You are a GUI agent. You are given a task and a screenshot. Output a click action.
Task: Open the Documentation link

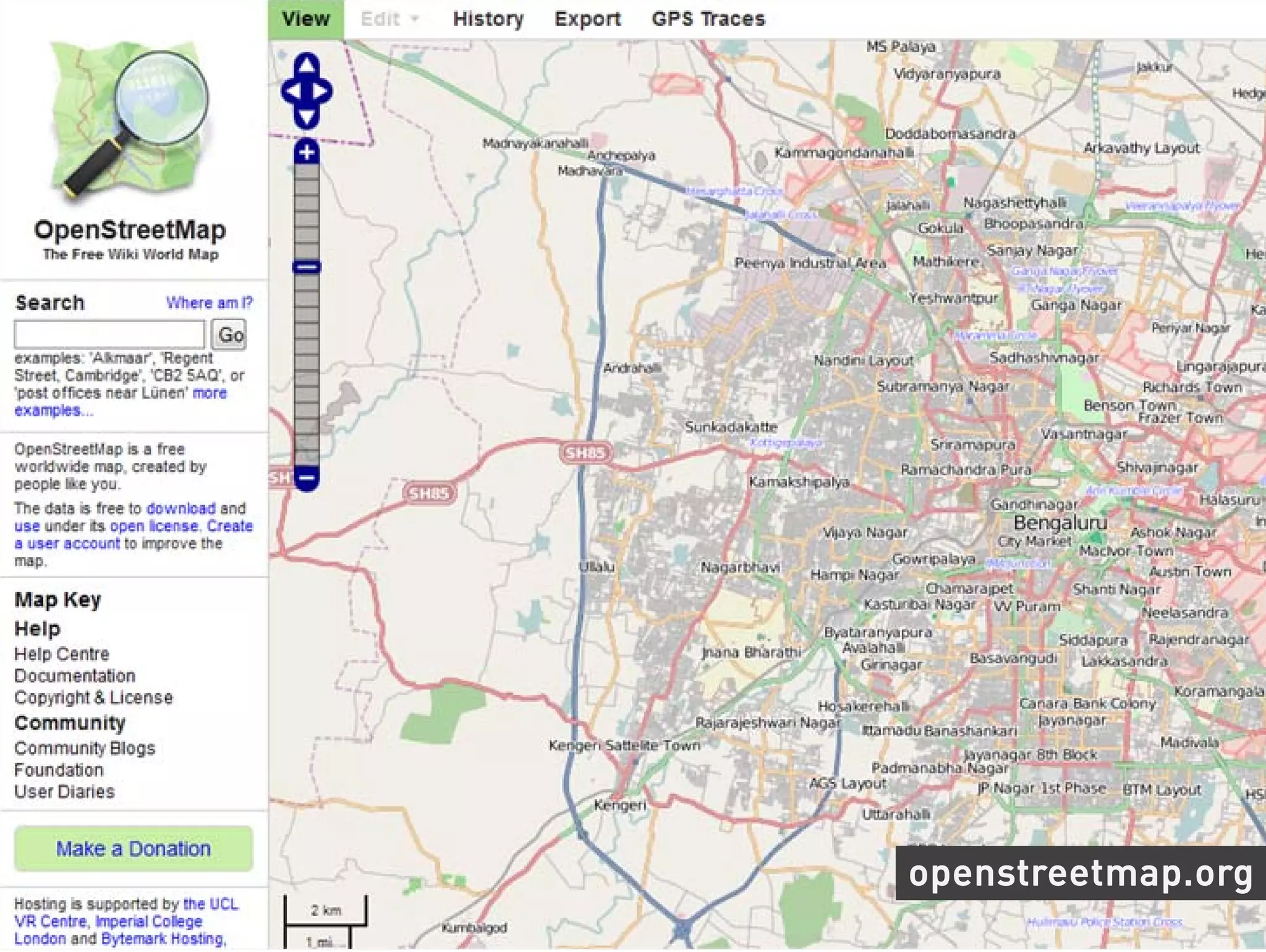pyautogui.click(x=75, y=676)
